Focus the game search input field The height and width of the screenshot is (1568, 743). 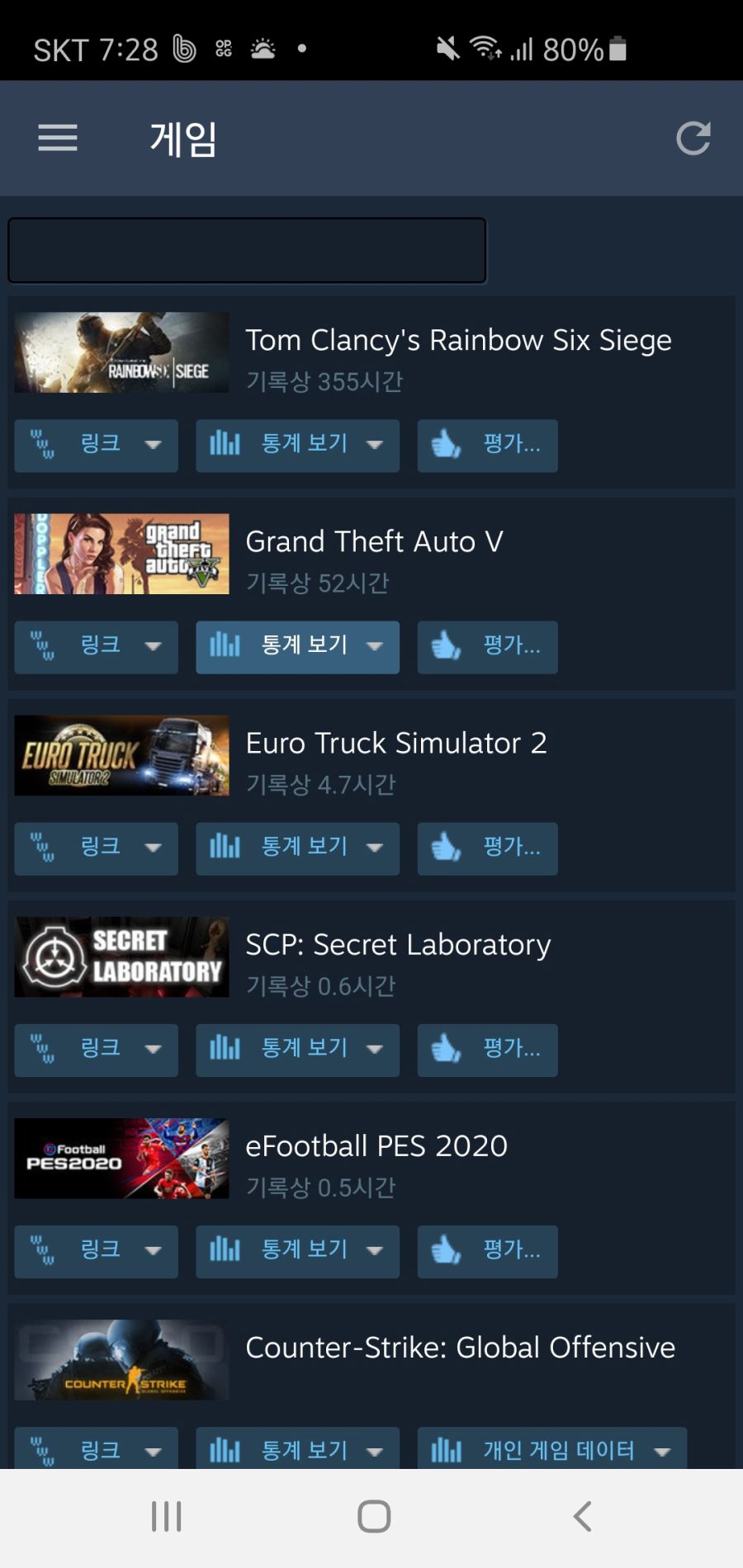click(247, 250)
